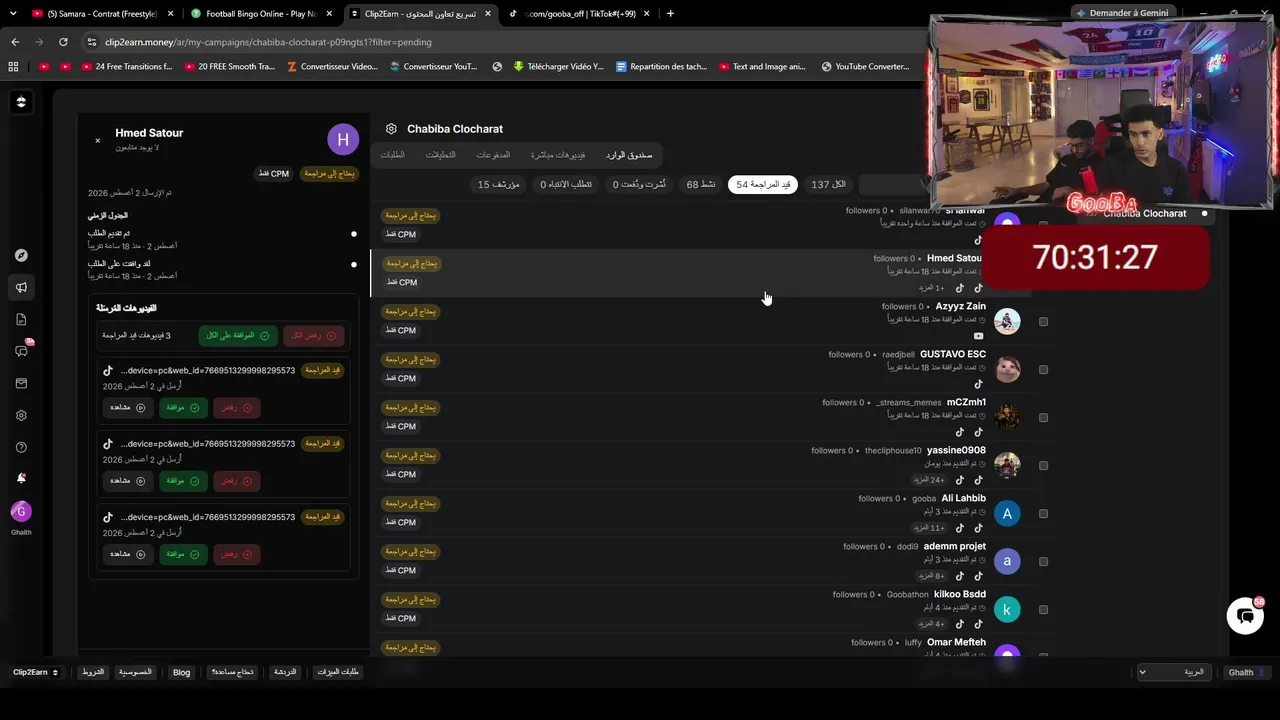Image resolution: width=1280 pixels, height=720 pixels.
Task: Reject the first submitted video
Action: [236, 408]
